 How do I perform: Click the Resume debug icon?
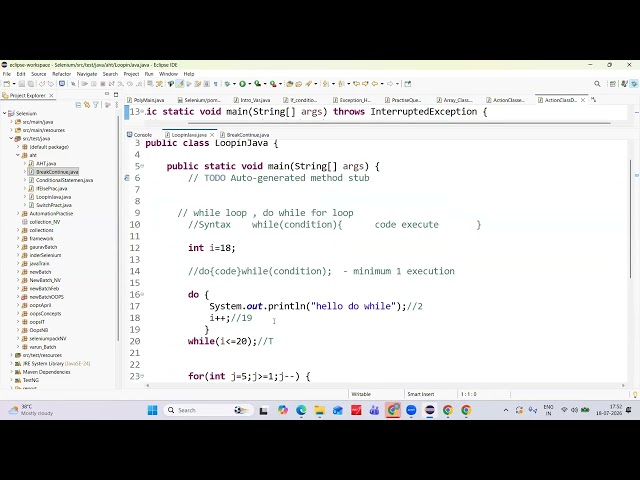[x=84, y=84]
